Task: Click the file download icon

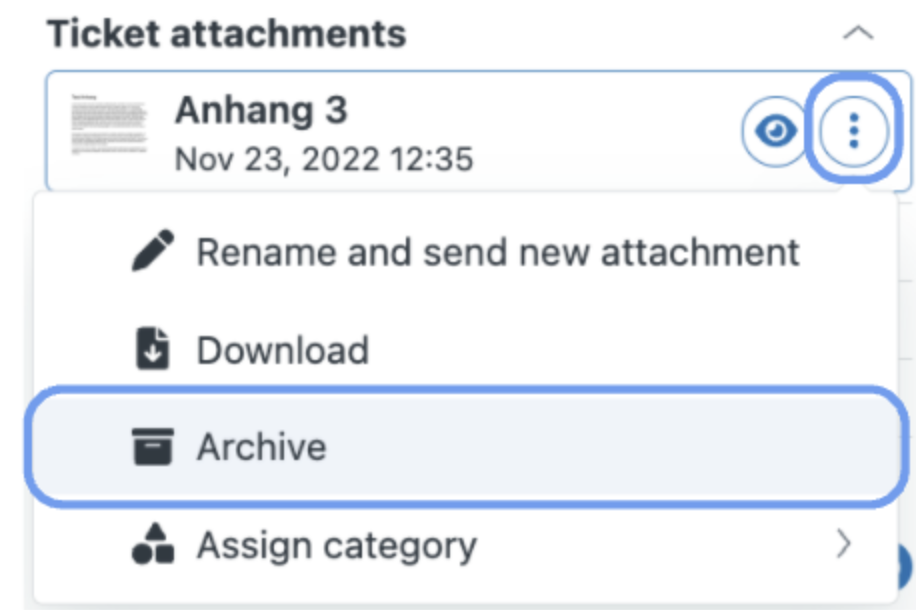Action: 152,349
